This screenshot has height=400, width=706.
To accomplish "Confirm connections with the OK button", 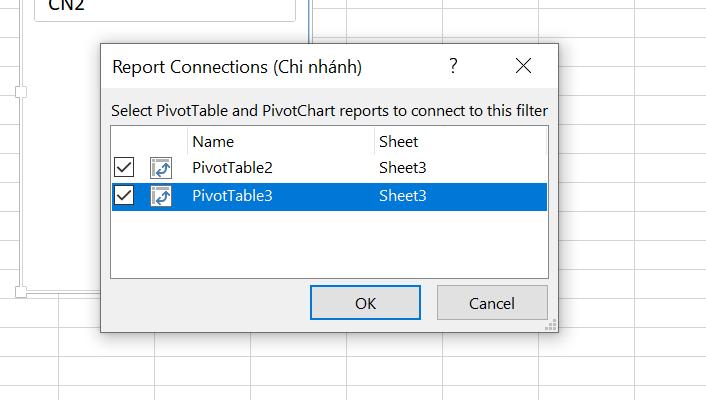I will pos(365,303).
